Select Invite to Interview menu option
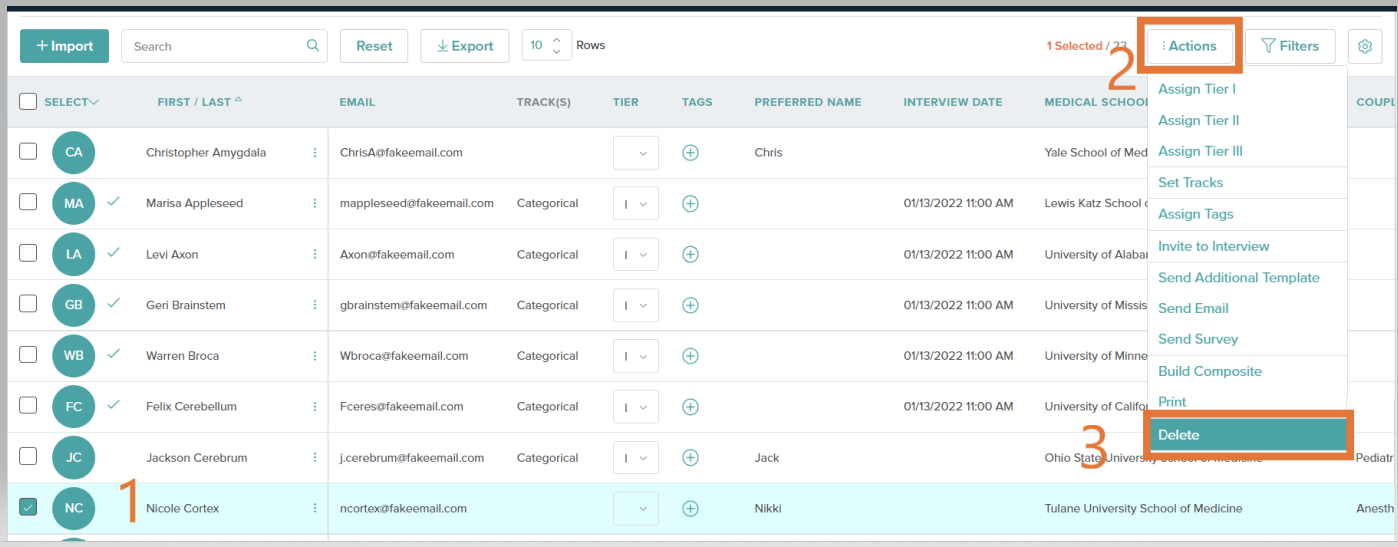This screenshot has width=1398, height=547. click(1213, 246)
